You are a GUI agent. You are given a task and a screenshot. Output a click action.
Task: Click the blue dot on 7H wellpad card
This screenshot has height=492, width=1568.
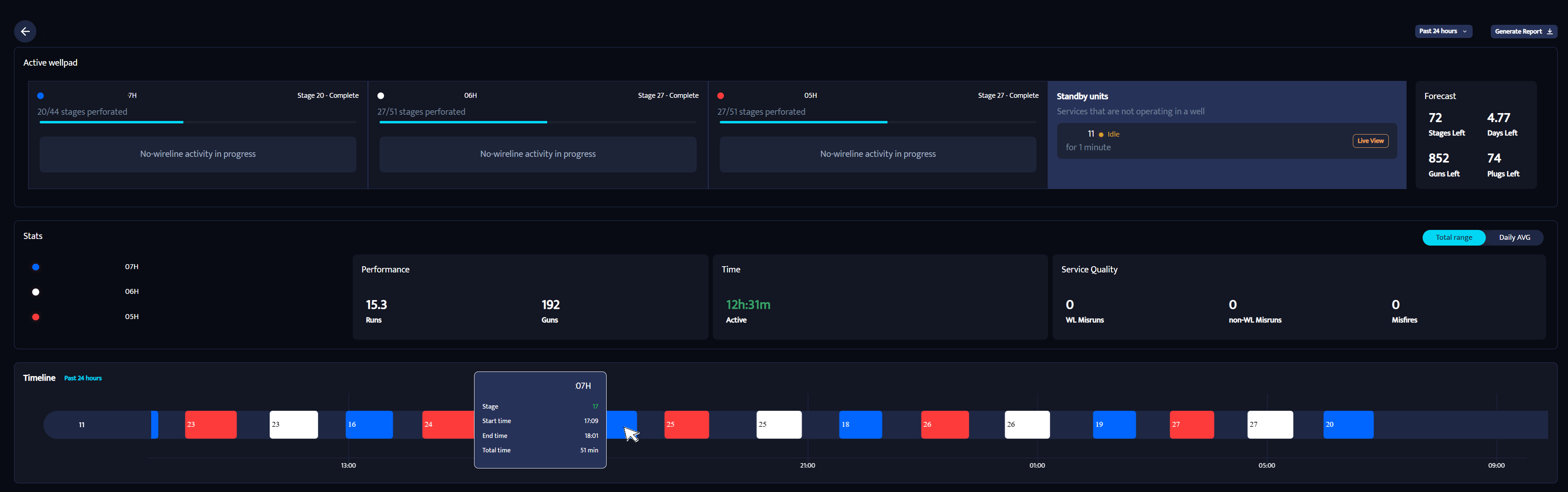click(41, 96)
